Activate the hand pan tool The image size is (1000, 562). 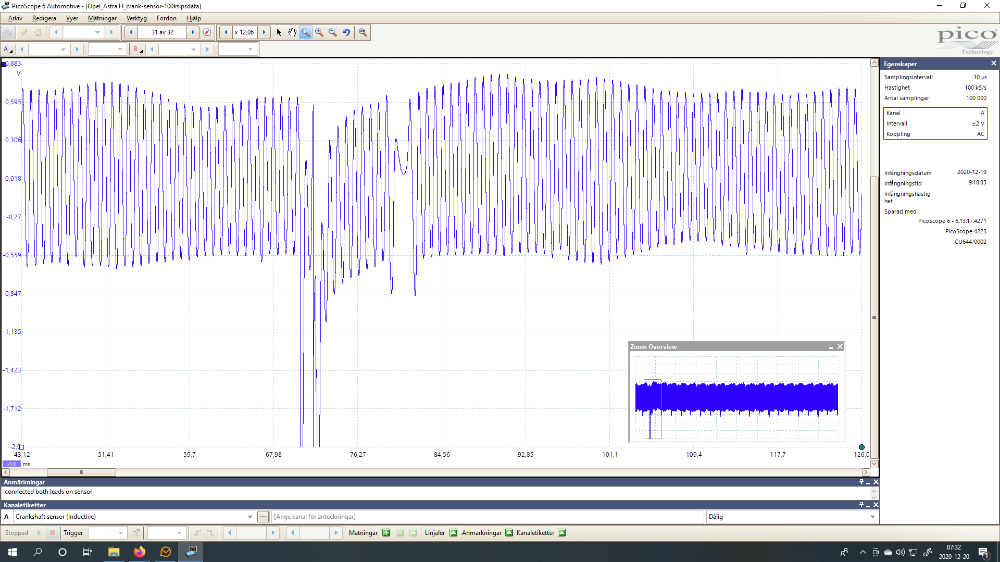(x=292, y=32)
